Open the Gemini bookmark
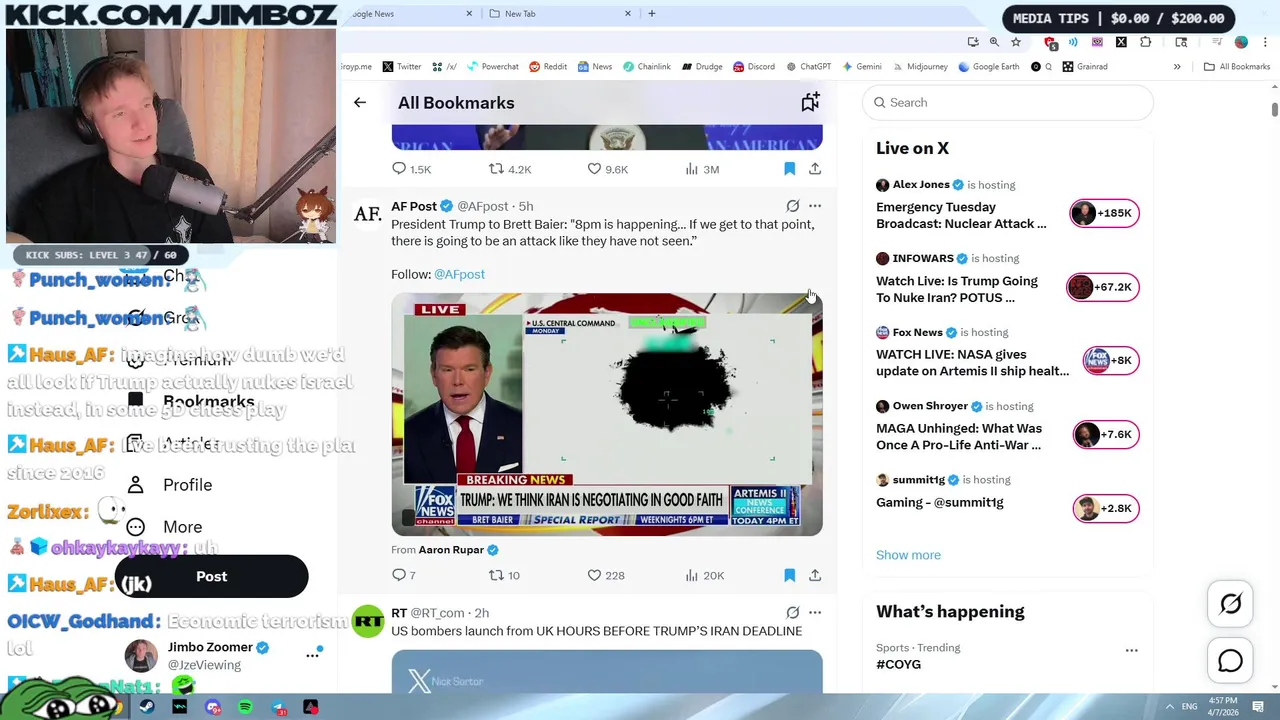Viewport: 1280px width, 720px height. coord(862,67)
